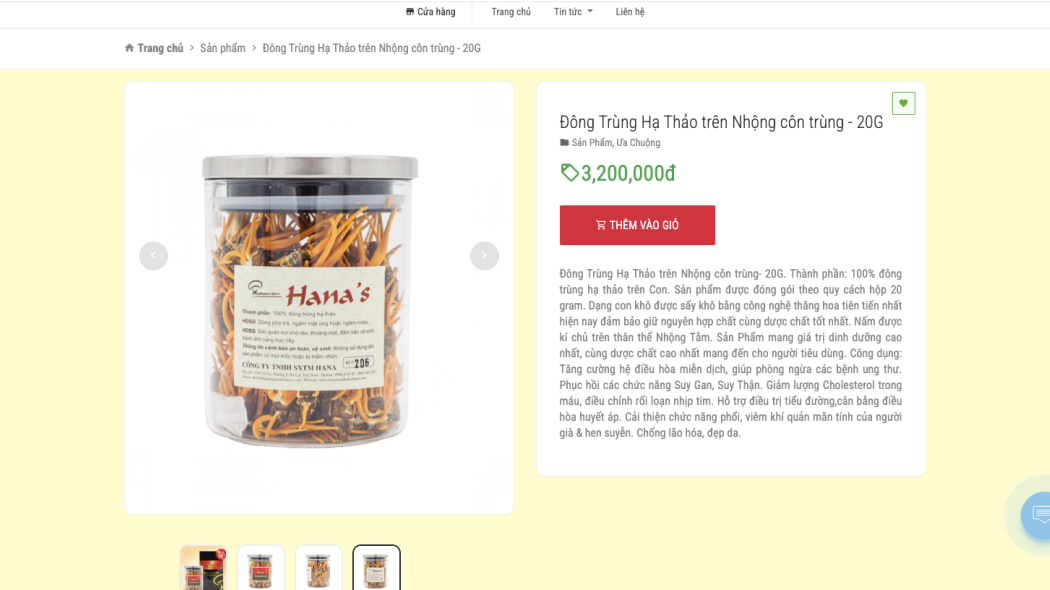Click the main Hana's jar product image

tap(310, 301)
